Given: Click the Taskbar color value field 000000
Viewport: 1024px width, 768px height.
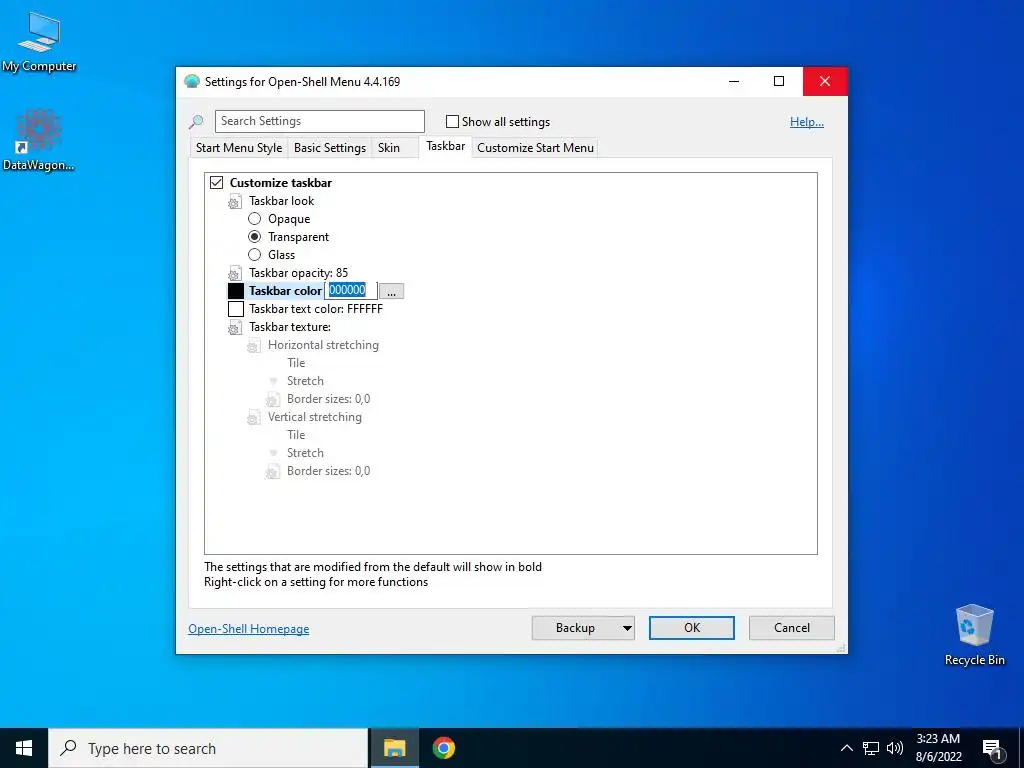Looking at the screenshot, I should click(x=351, y=291).
